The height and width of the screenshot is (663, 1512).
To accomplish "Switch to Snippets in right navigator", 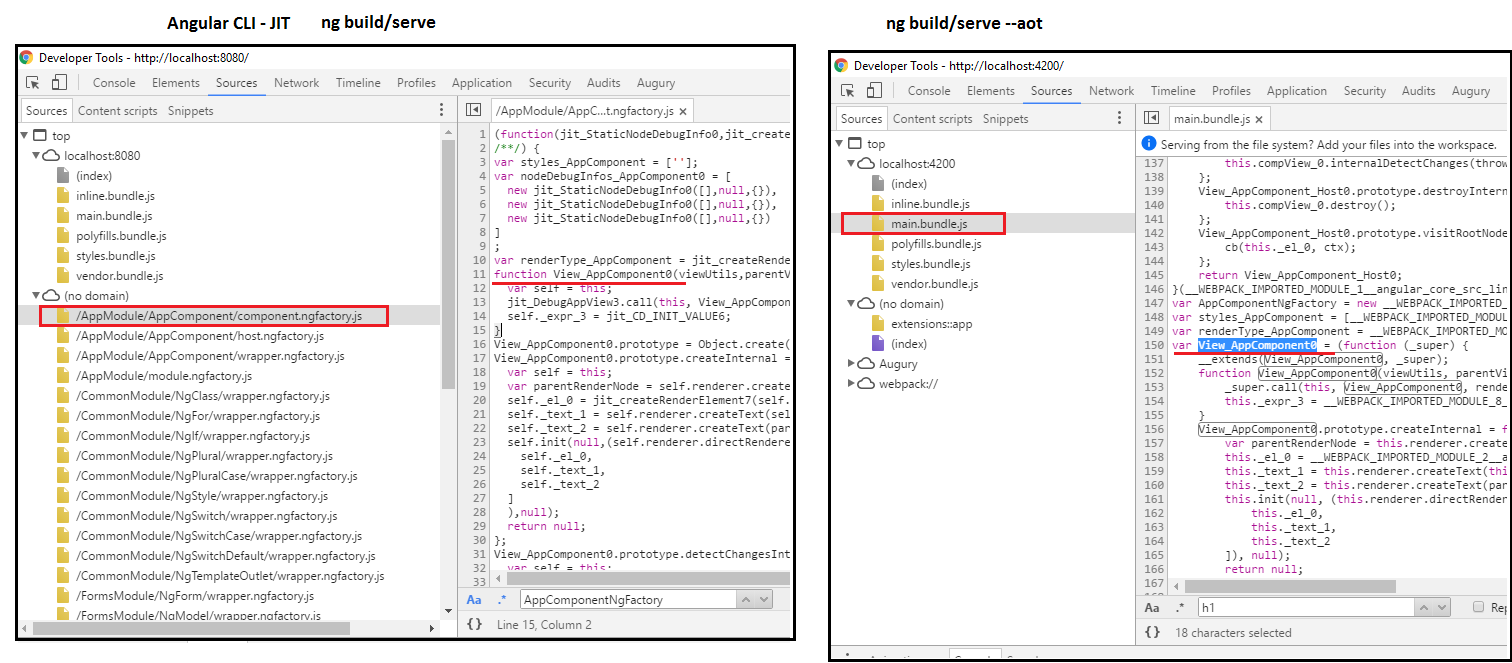I will click(x=1006, y=119).
